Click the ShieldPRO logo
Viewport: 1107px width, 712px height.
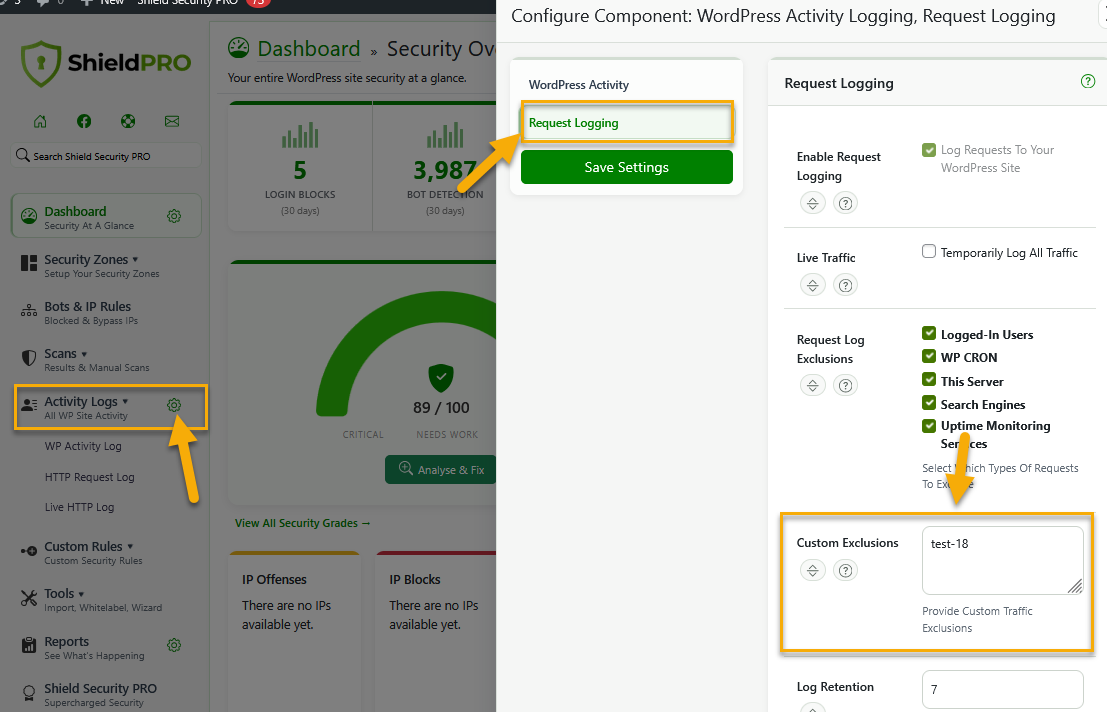point(106,64)
